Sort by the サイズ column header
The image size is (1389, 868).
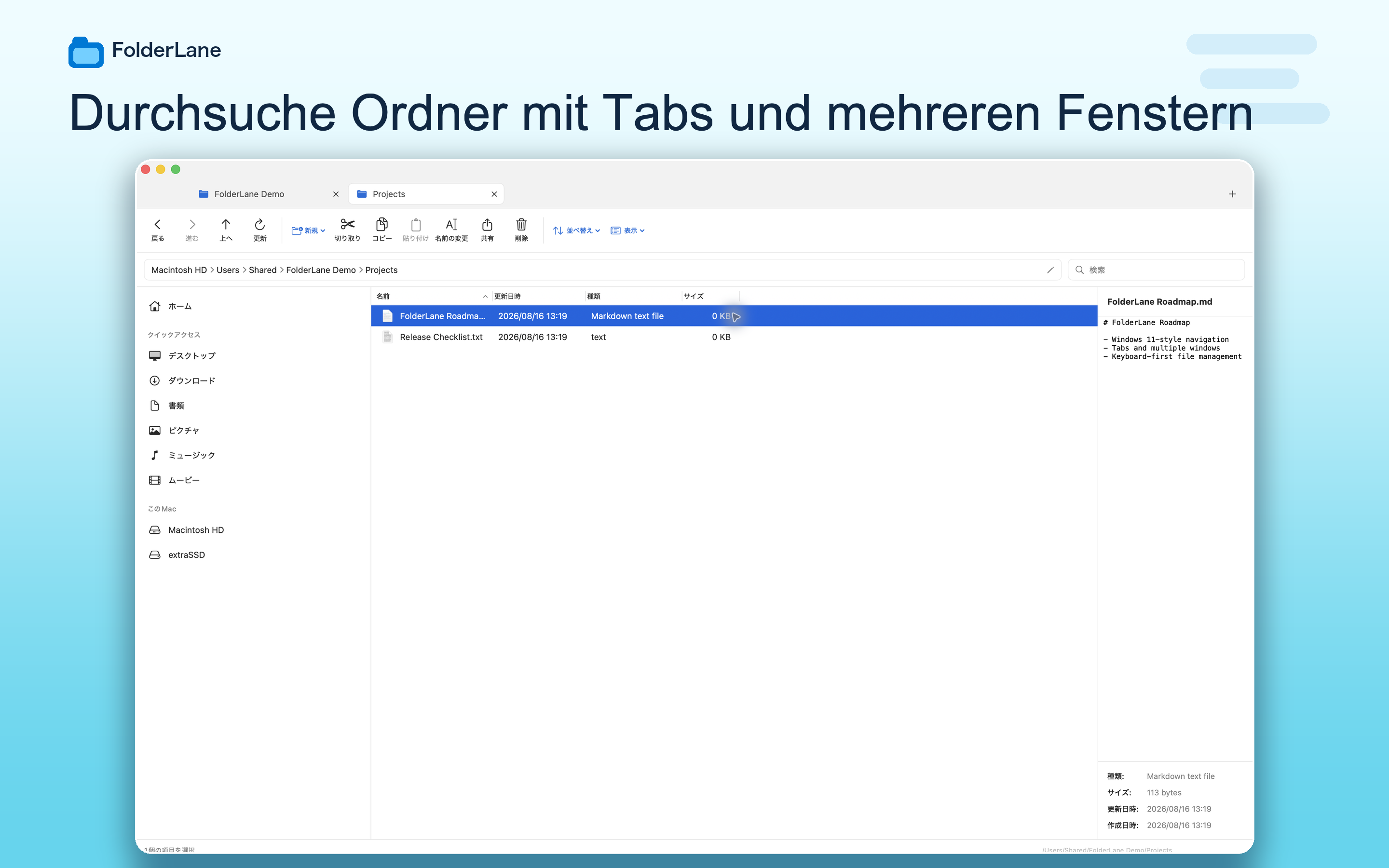pos(710,296)
